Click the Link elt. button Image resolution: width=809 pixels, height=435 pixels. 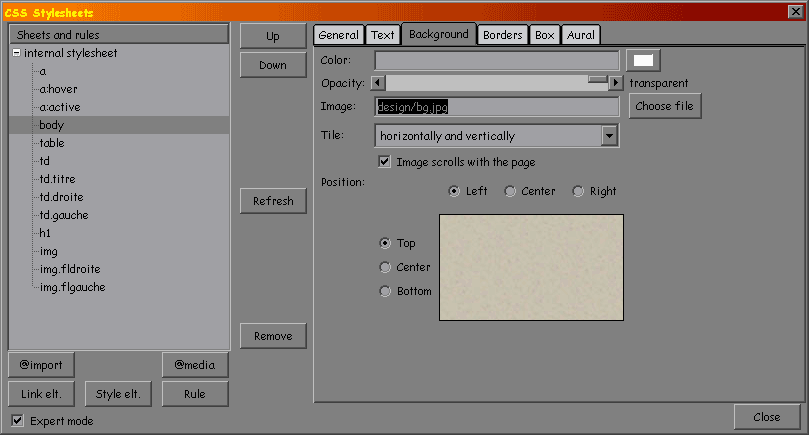[x=41, y=394]
